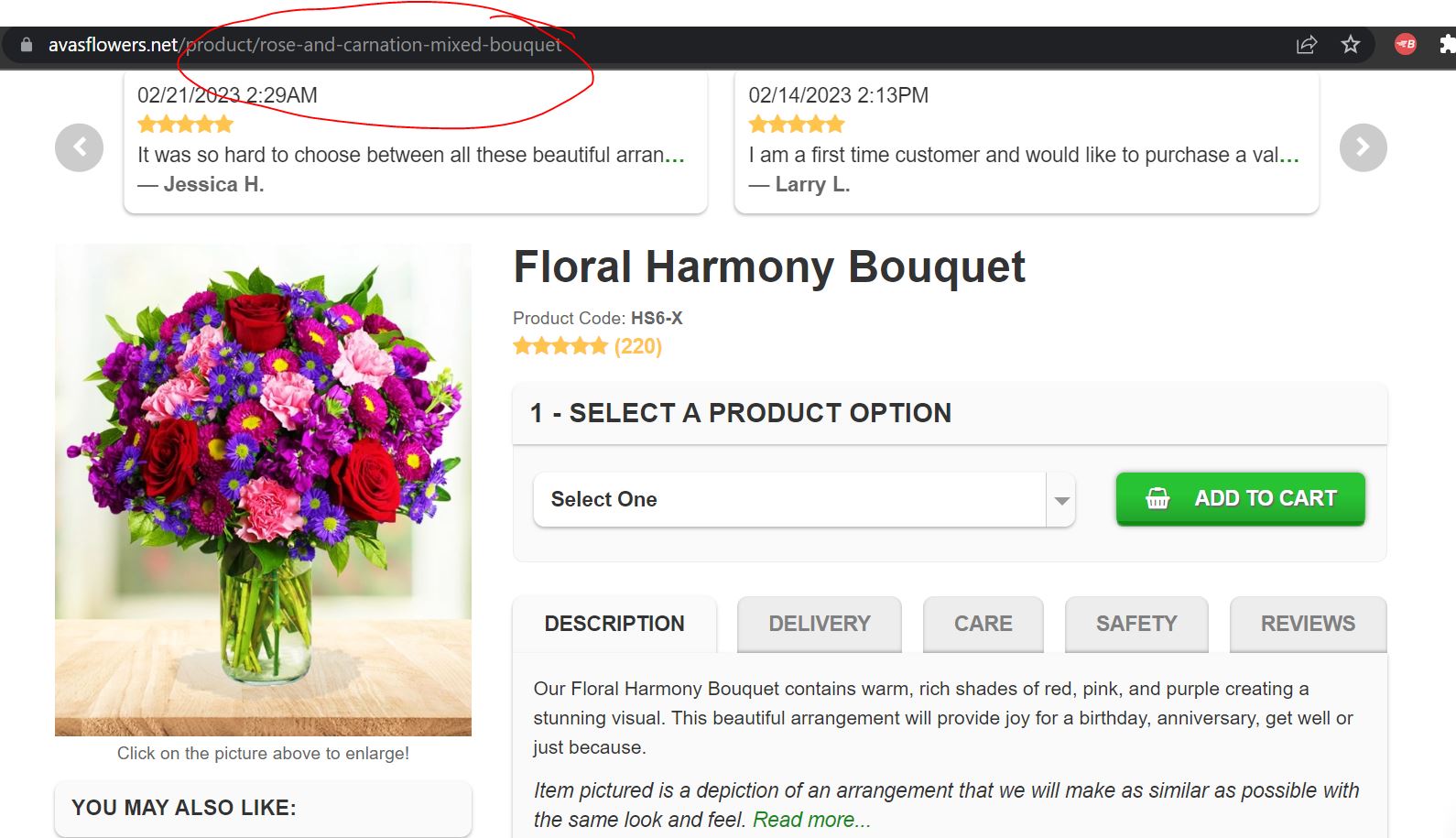View the REVIEWS tab
Viewport: 1456px width, 838px height.
pyautogui.click(x=1307, y=624)
